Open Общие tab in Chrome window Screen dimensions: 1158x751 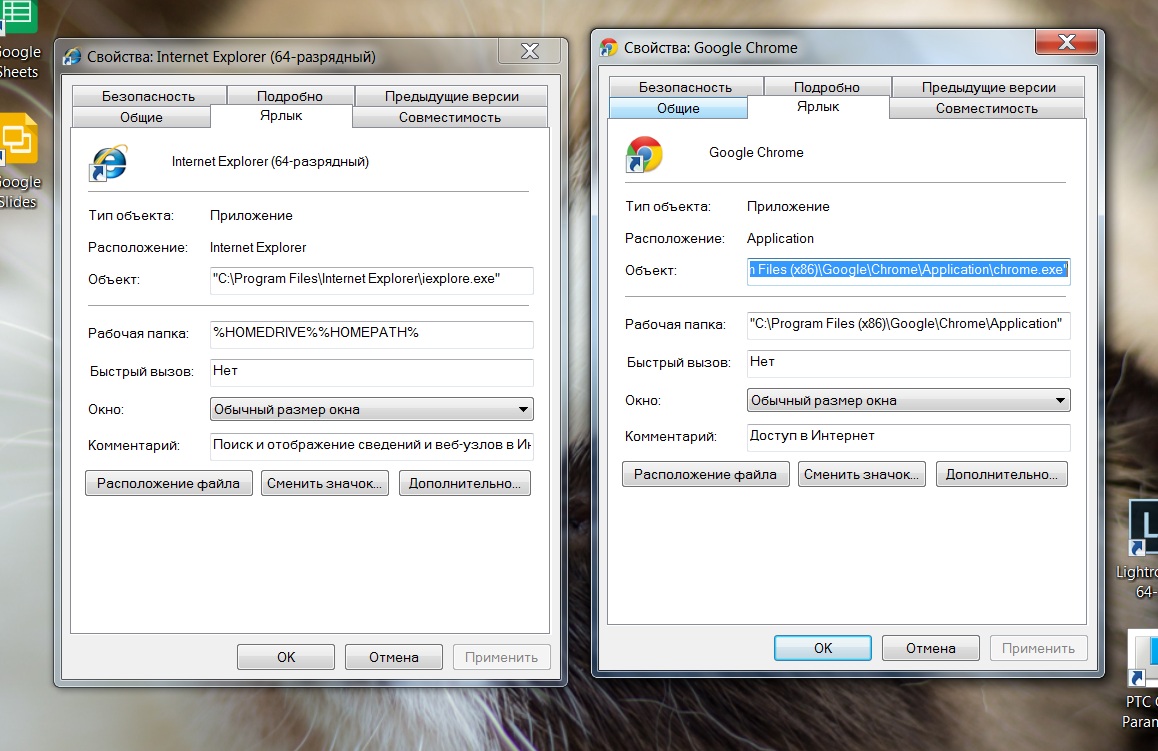tap(678, 109)
